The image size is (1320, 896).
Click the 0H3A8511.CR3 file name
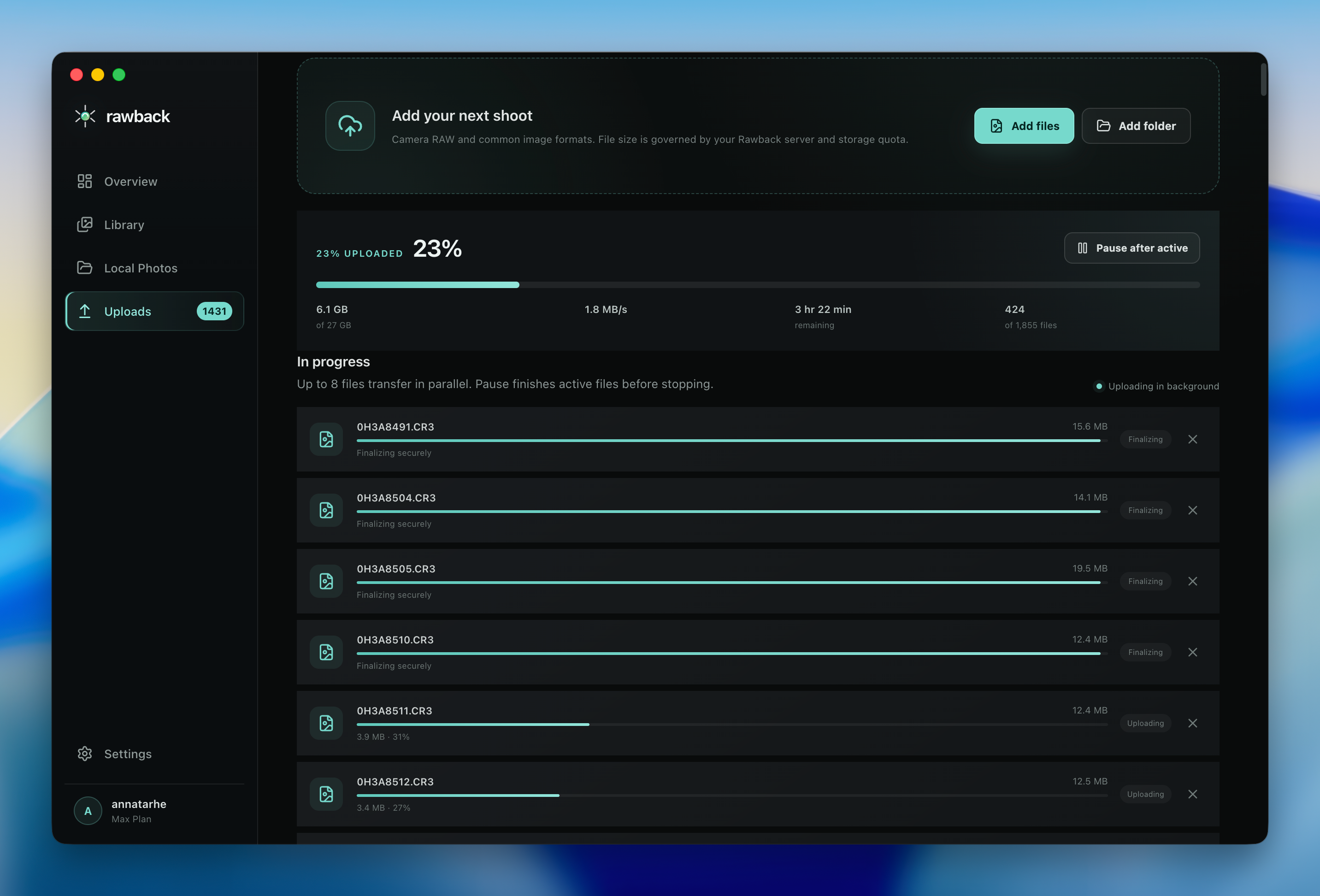394,711
